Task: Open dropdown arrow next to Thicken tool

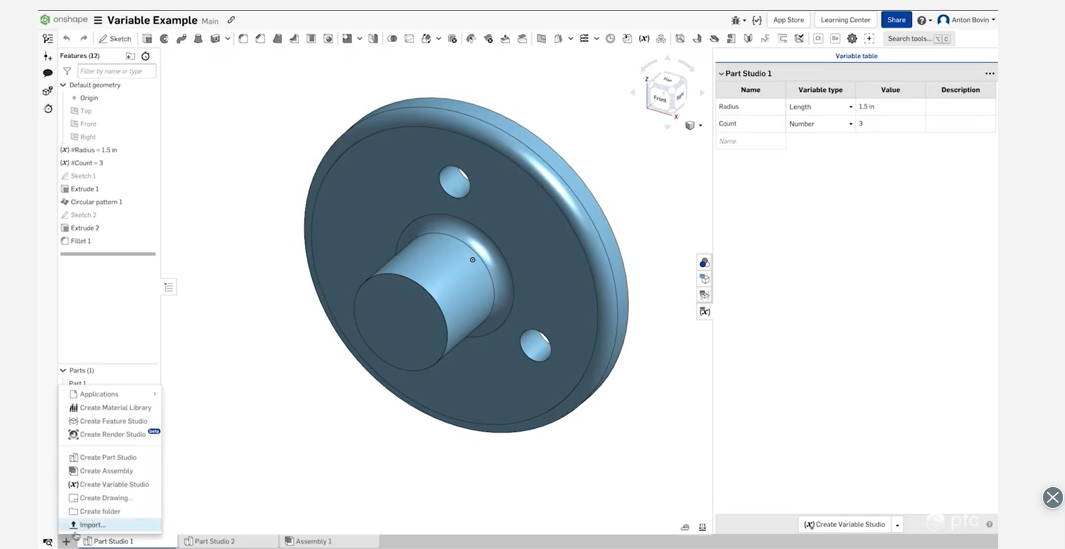Action: pos(228,39)
